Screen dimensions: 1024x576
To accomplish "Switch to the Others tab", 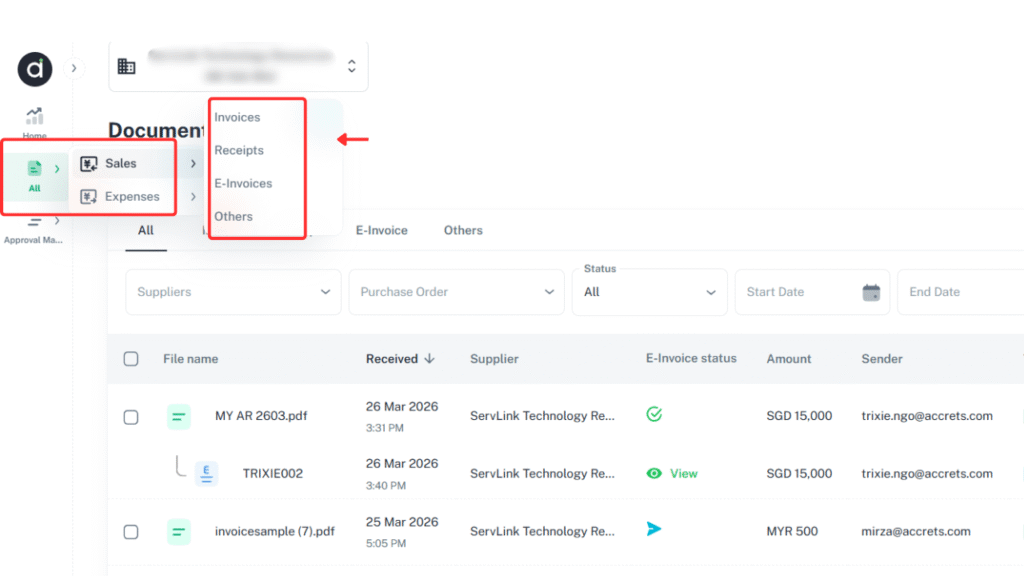I will [x=463, y=230].
